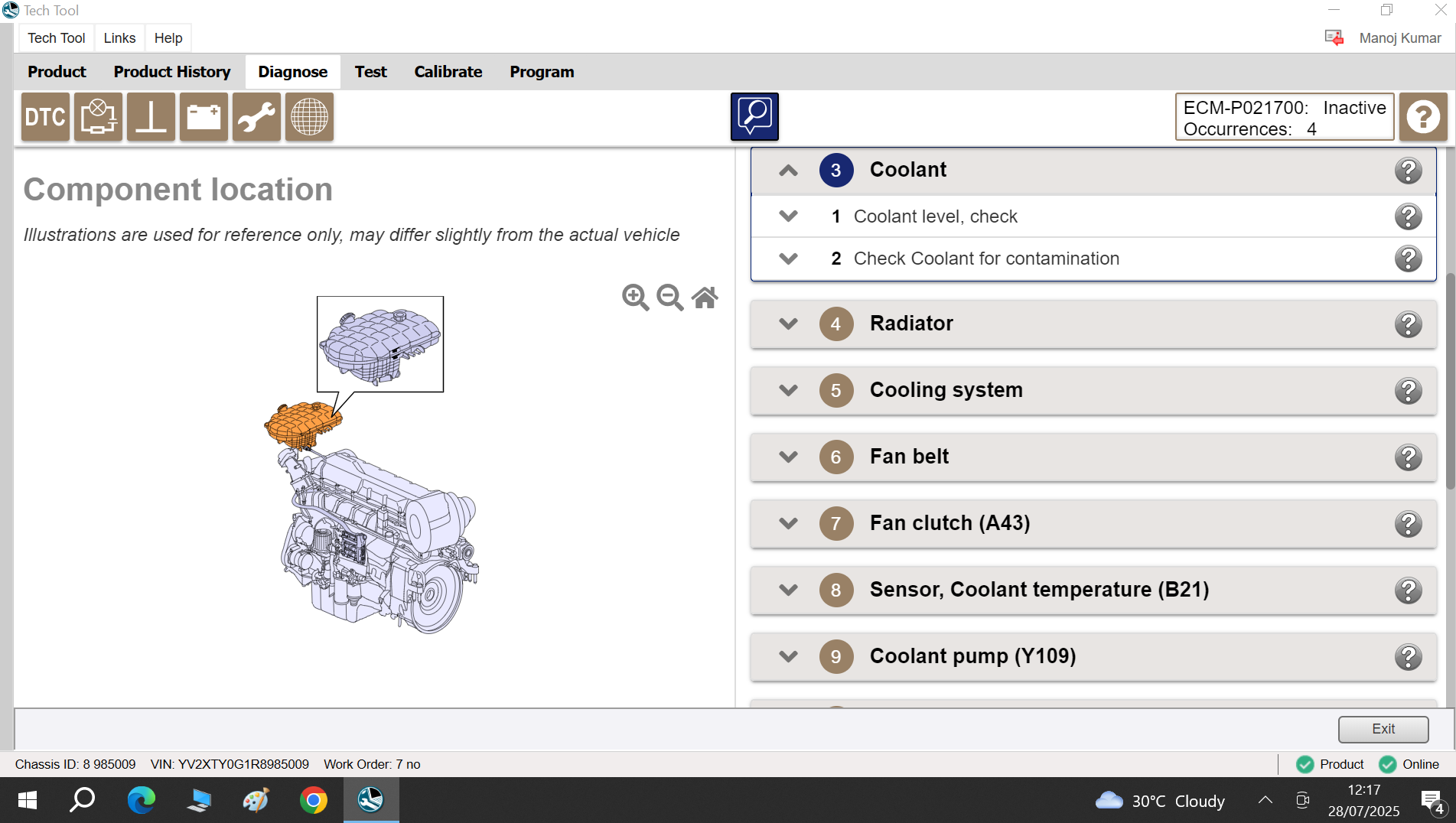
Task: Zoom in on the component illustration
Action: (635, 298)
